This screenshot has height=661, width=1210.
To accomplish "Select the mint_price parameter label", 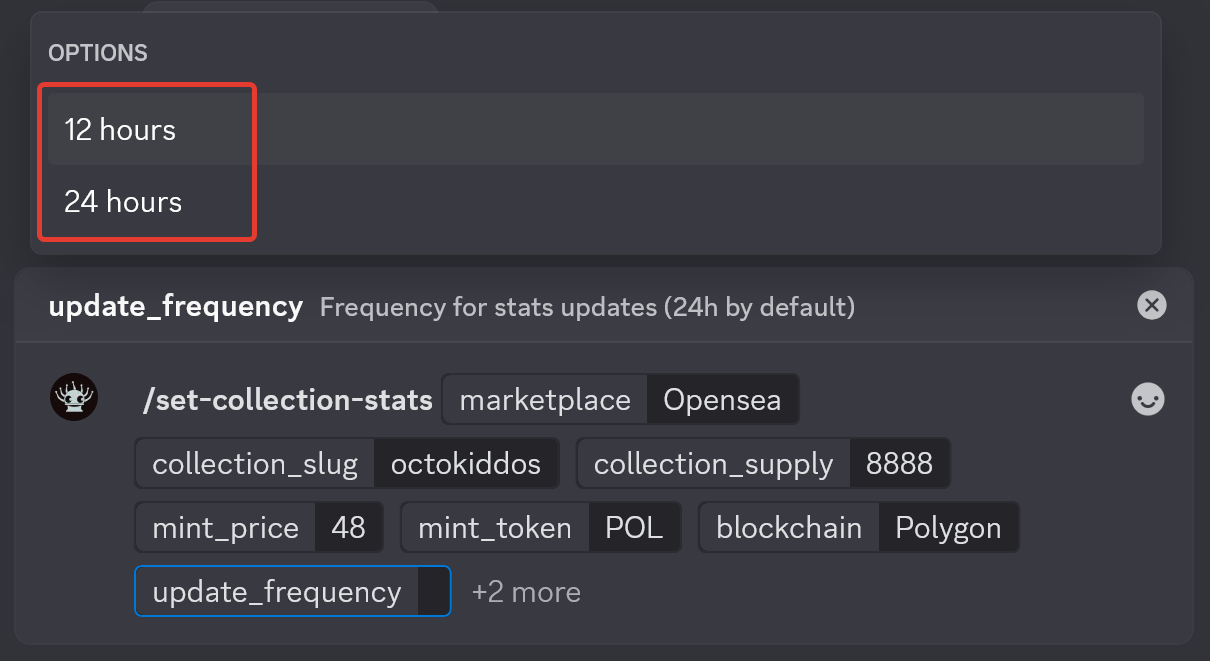I will [225, 527].
